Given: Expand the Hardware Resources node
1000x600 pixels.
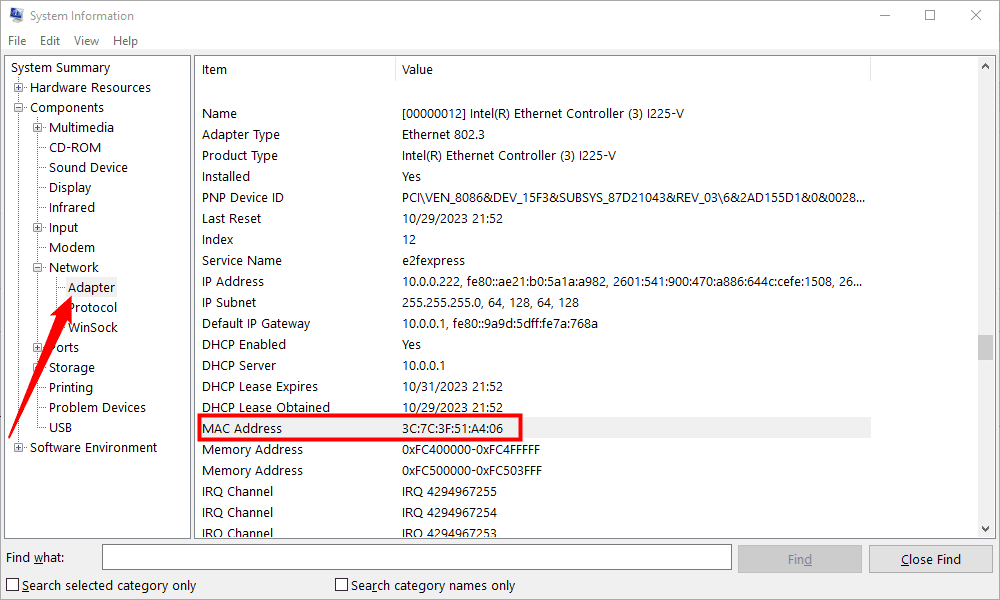Looking at the screenshot, I should 18,87.
